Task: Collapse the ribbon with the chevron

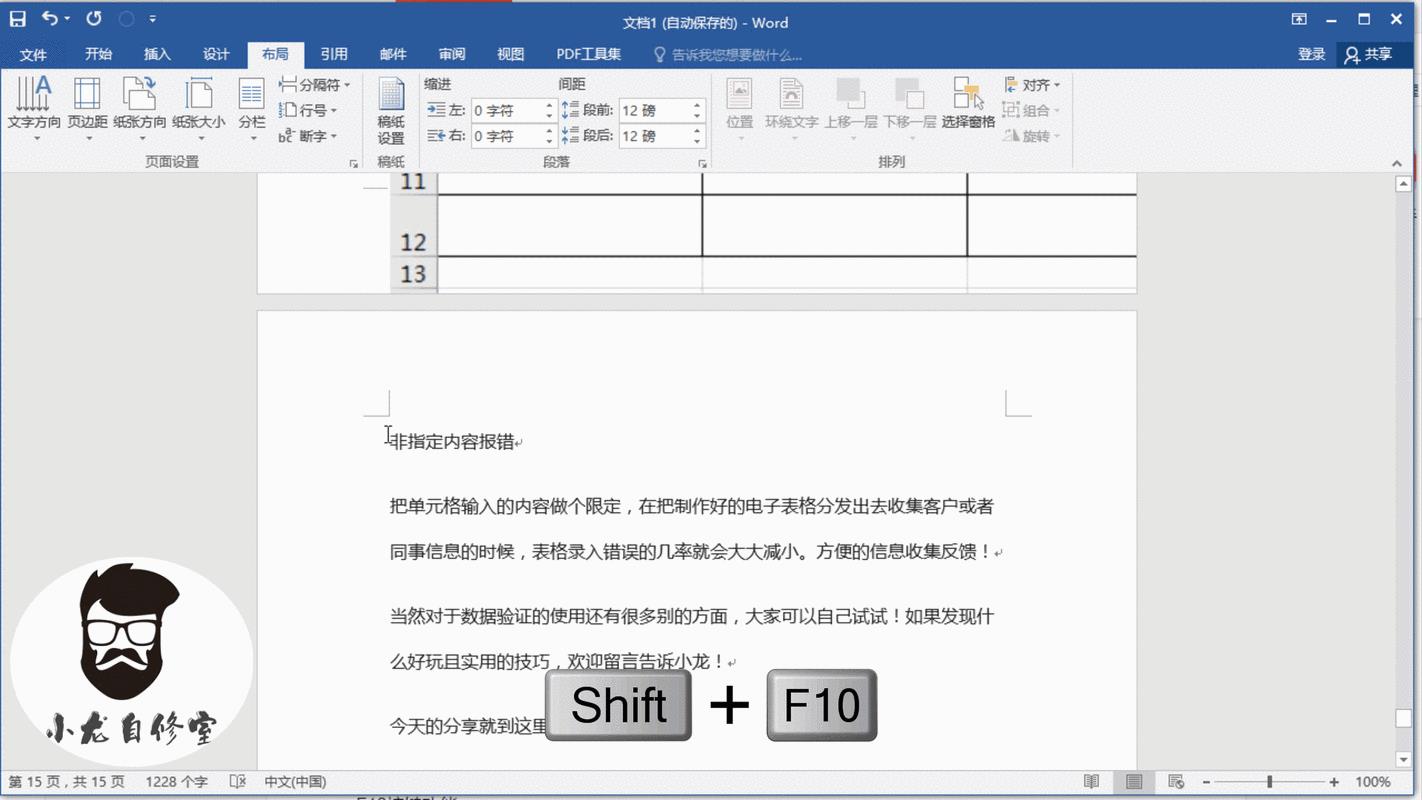Action: [1397, 163]
